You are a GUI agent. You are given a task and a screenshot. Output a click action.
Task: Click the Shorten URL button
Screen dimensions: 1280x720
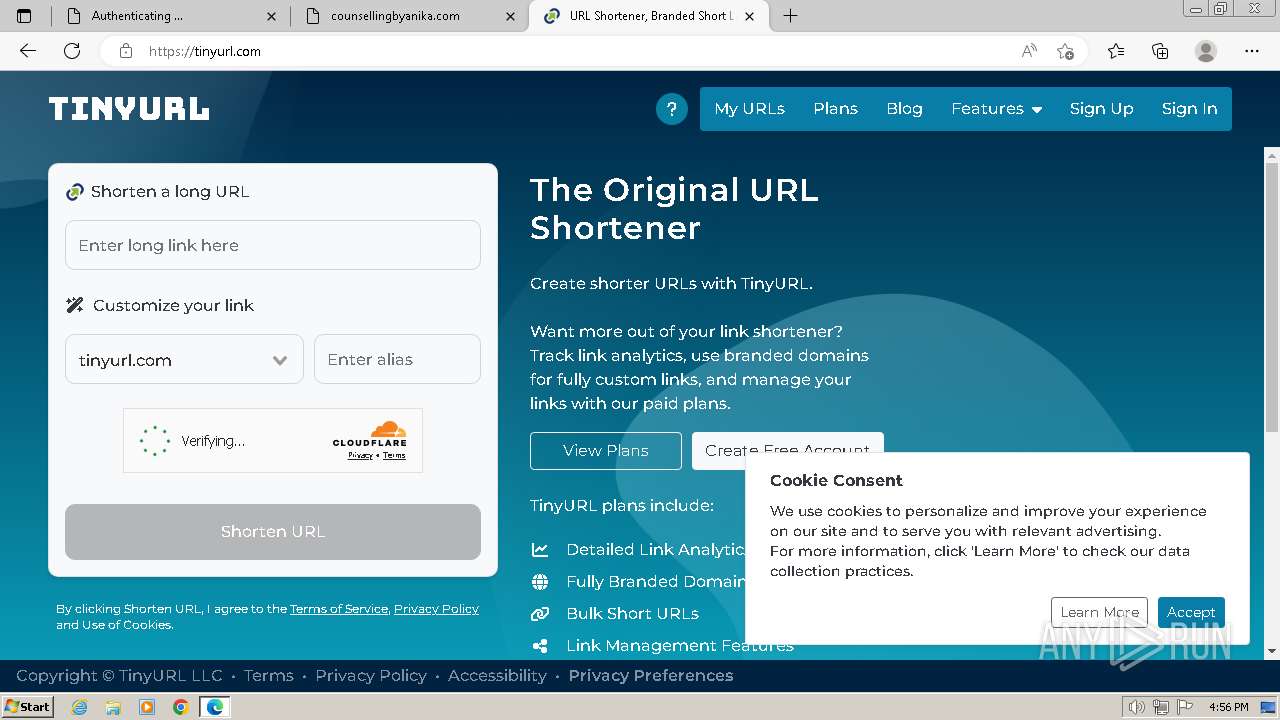(273, 532)
